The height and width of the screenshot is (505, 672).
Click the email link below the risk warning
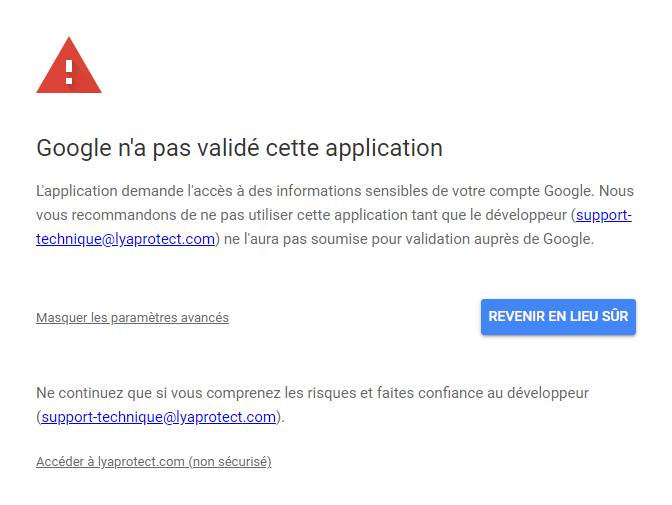pyautogui.click(x=158, y=417)
